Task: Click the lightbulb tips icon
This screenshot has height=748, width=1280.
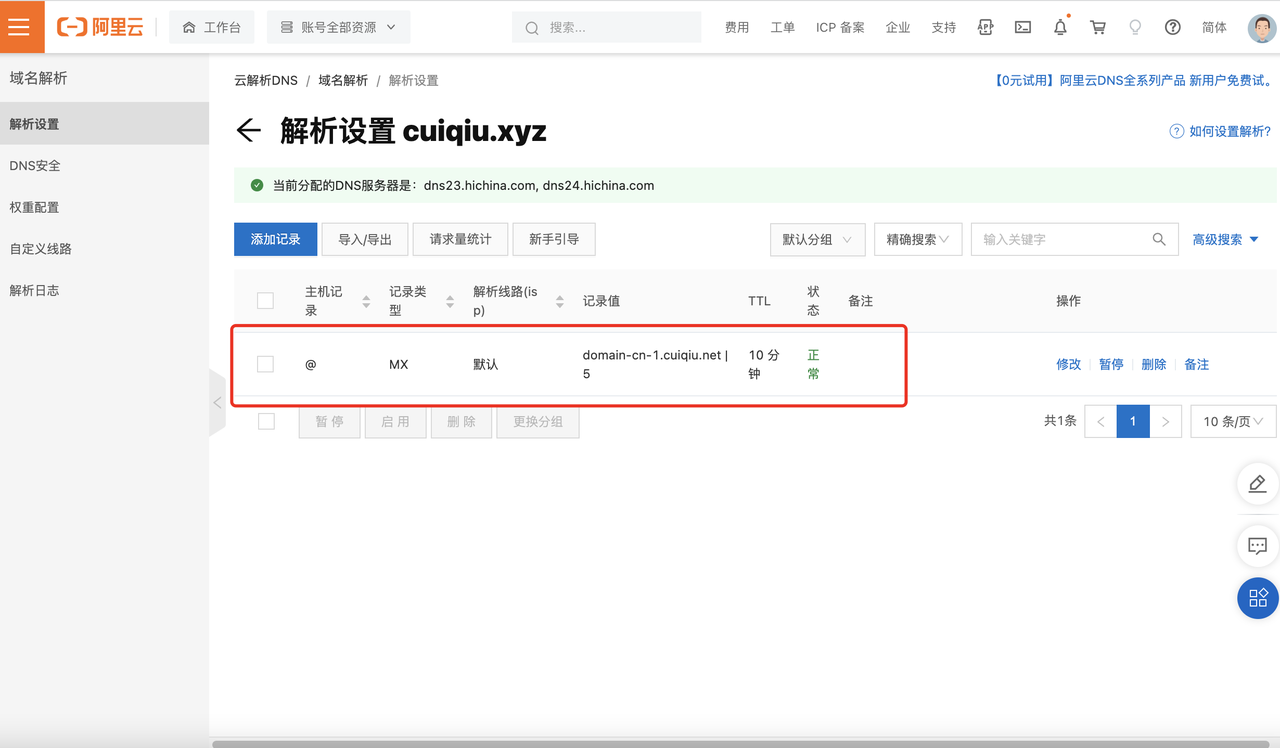Action: pyautogui.click(x=1135, y=28)
